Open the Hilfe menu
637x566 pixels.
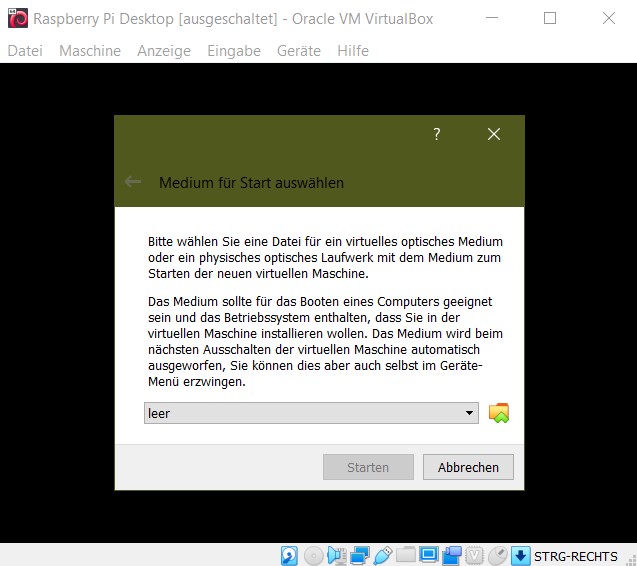353,51
